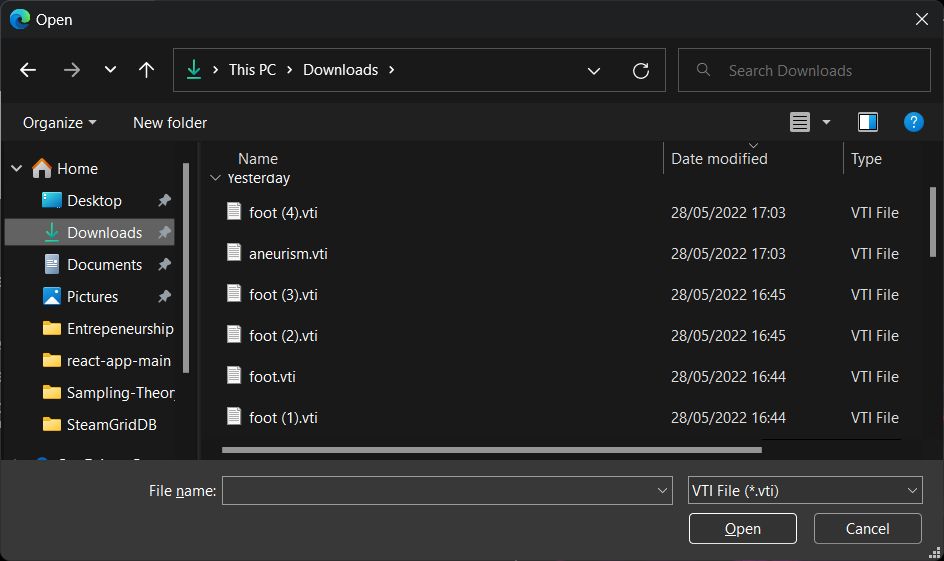Select Home in the navigation pane
Screen dimensions: 944x561
pos(77,169)
